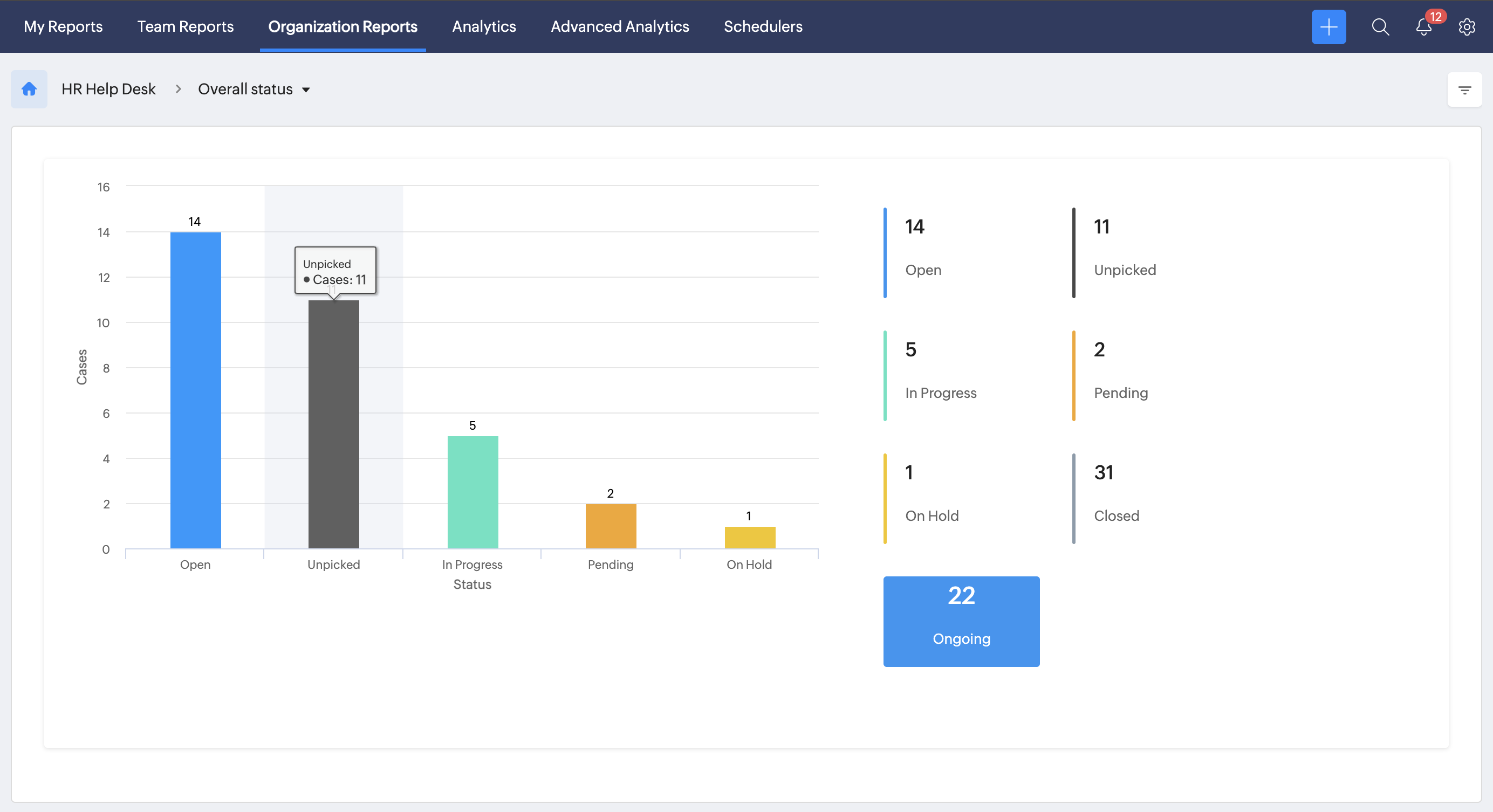Select the 2 Pending status card
This screenshot has width=1493, height=812.
click(1120, 375)
